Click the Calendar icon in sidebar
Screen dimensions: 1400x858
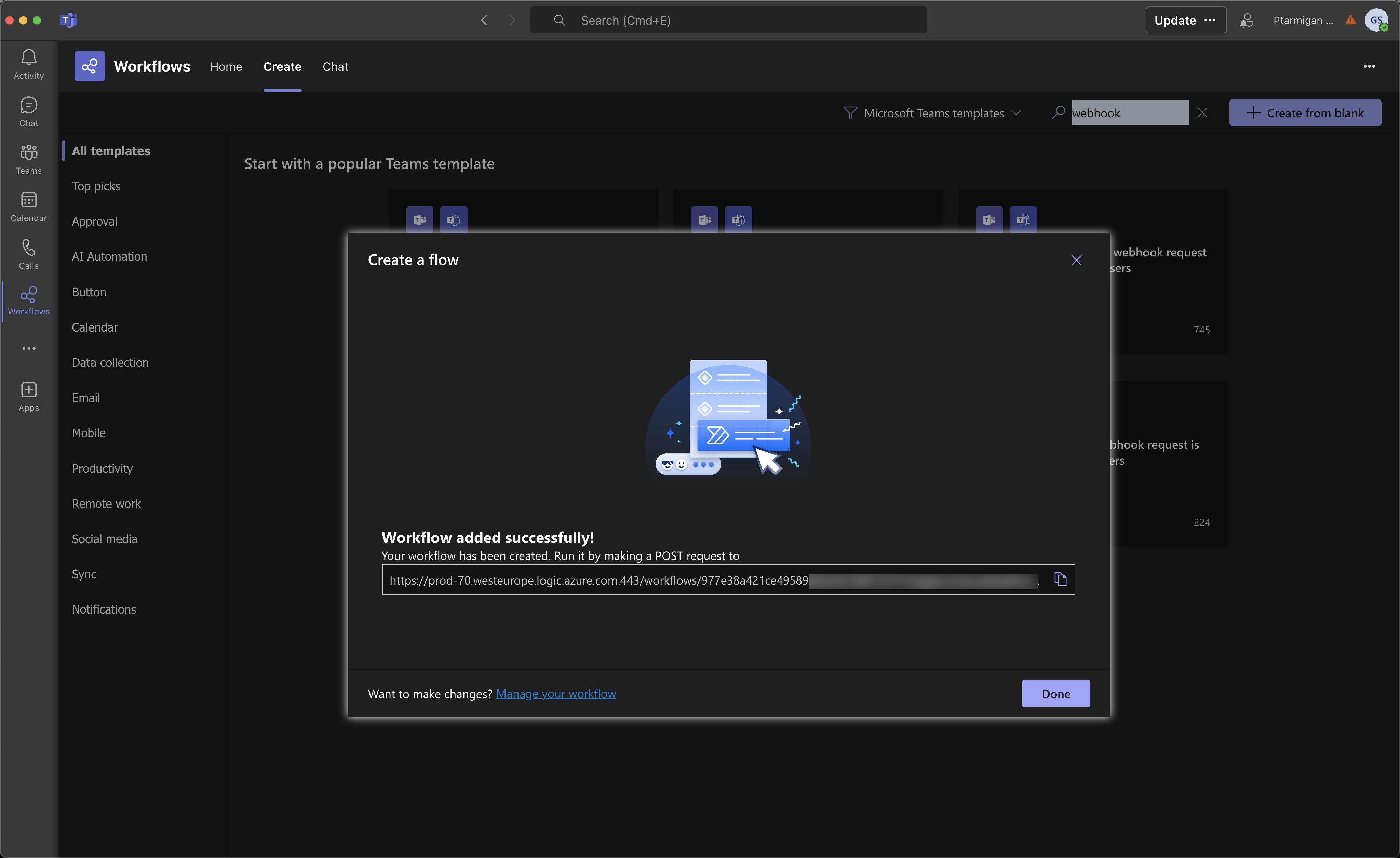[29, 199]
